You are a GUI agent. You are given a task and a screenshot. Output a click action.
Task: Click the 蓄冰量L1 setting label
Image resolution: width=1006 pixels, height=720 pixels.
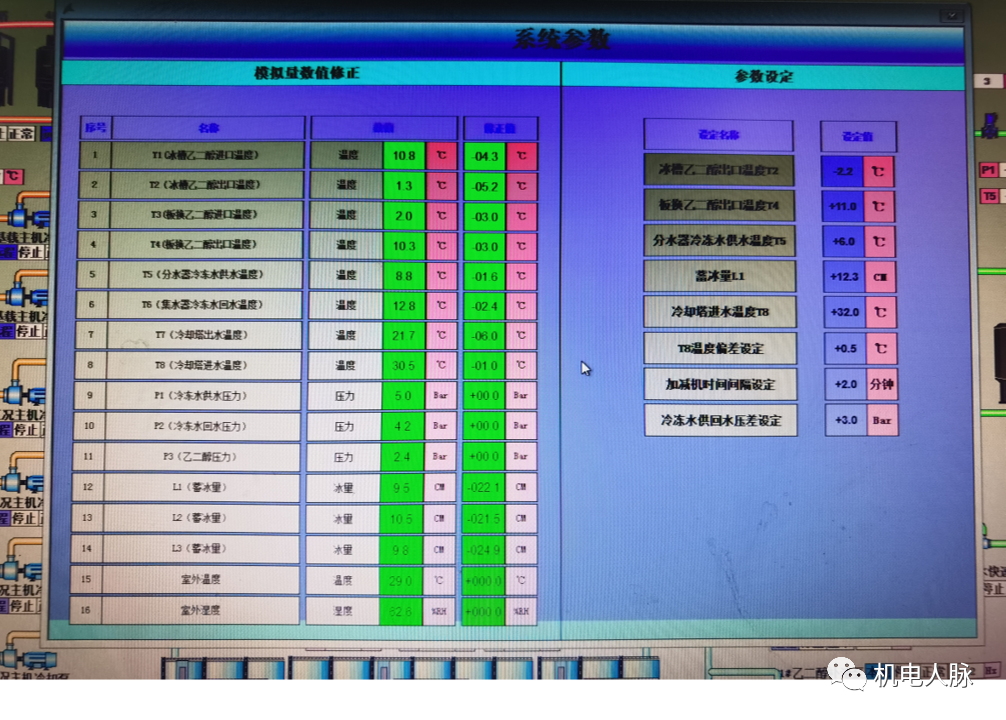coord(720,277)
